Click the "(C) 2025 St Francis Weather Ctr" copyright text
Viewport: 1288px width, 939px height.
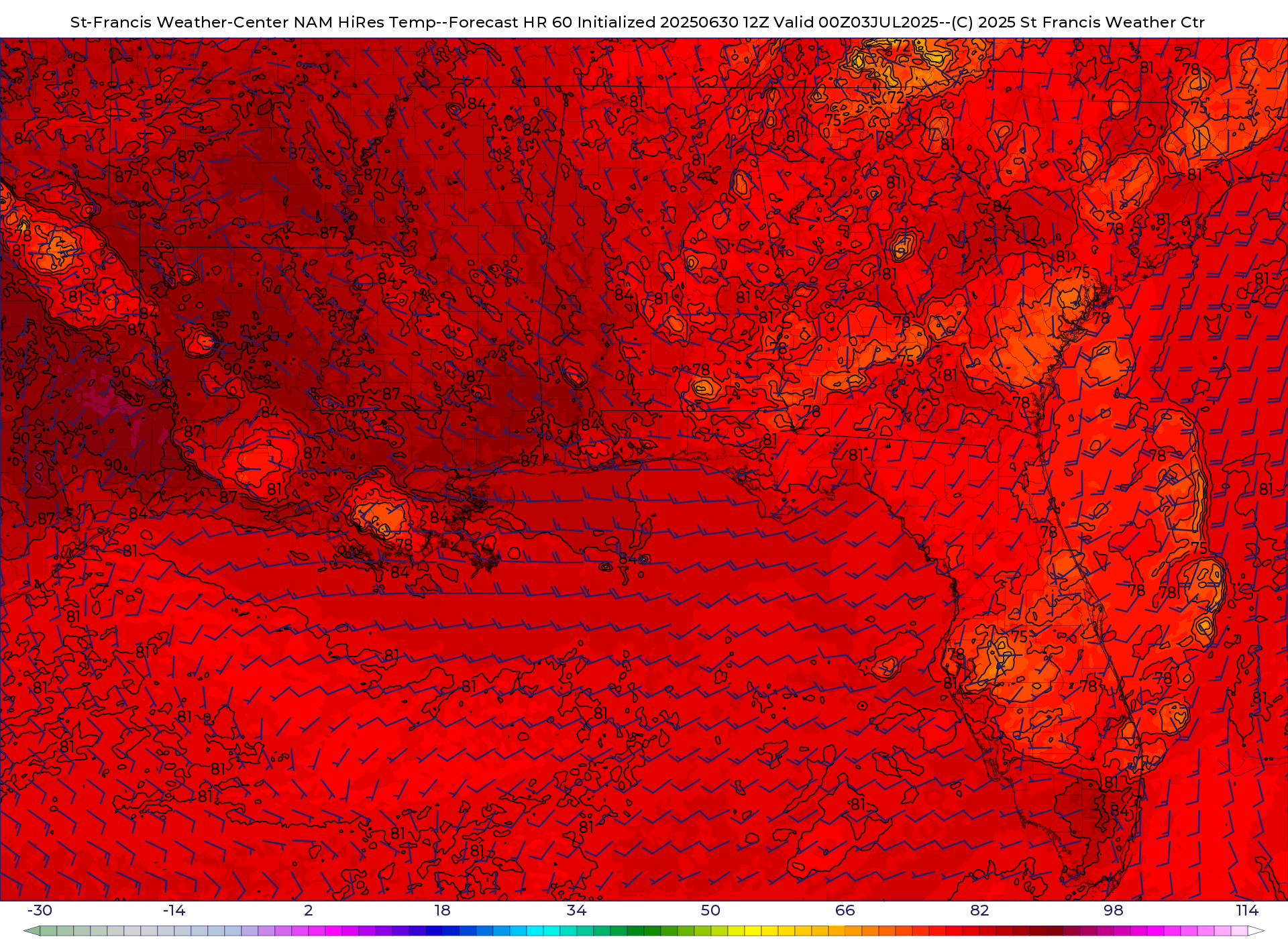coord(1078,22)
